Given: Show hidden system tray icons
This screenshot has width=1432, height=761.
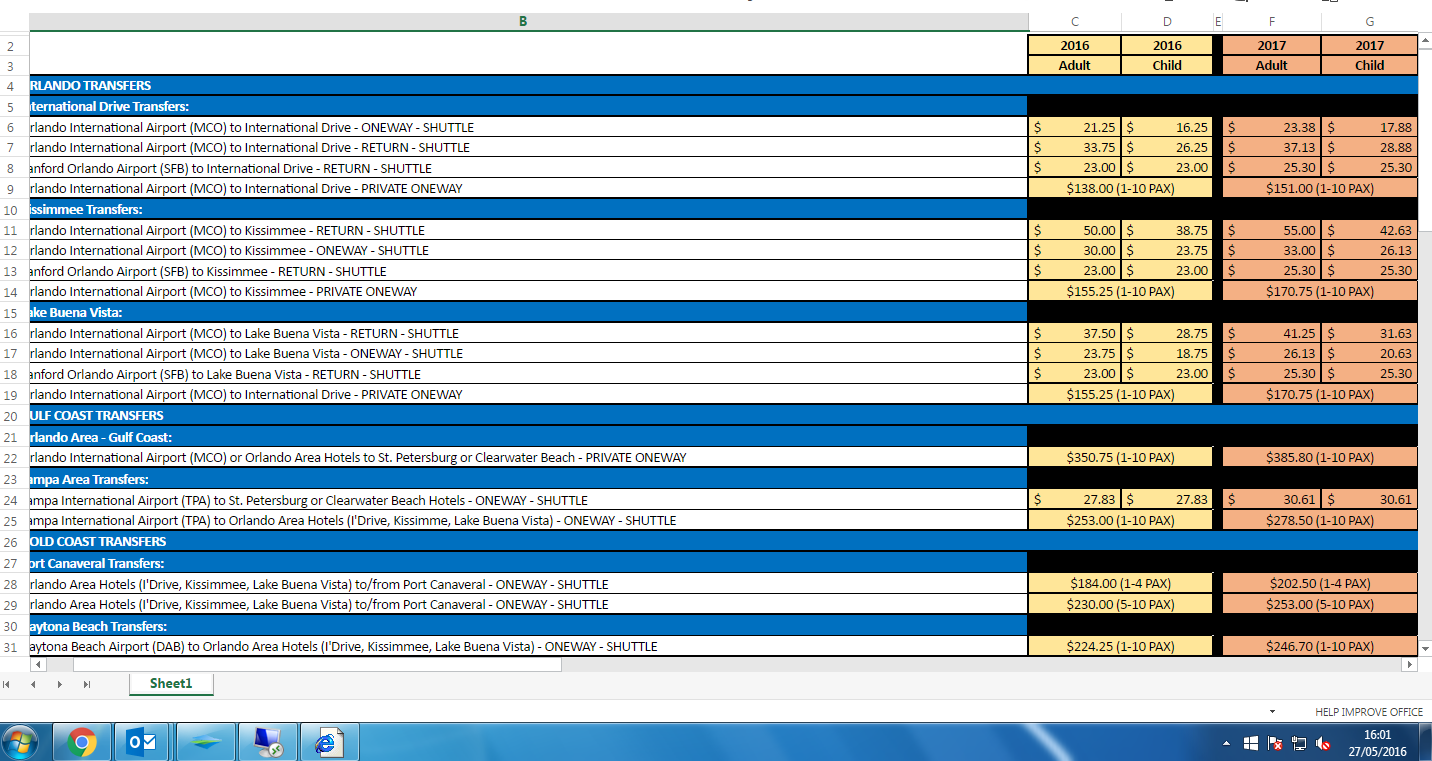Looking at the screenshot, I should click(x=1226, y=745).
